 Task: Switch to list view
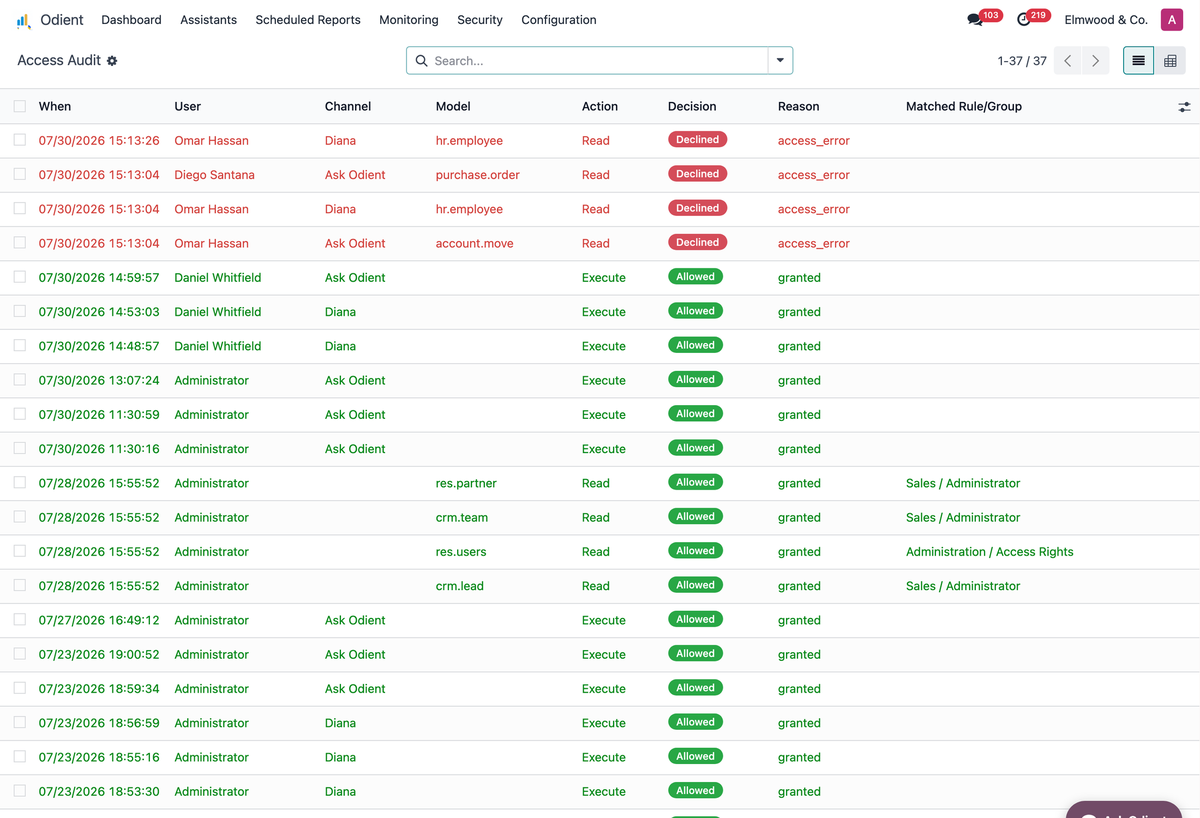coord(1138,61)
